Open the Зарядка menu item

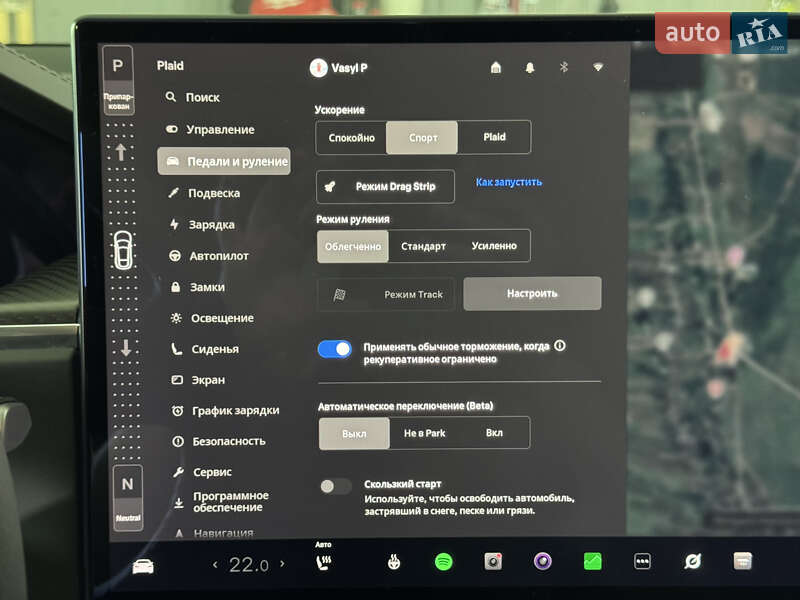click(x=202, y=224)
